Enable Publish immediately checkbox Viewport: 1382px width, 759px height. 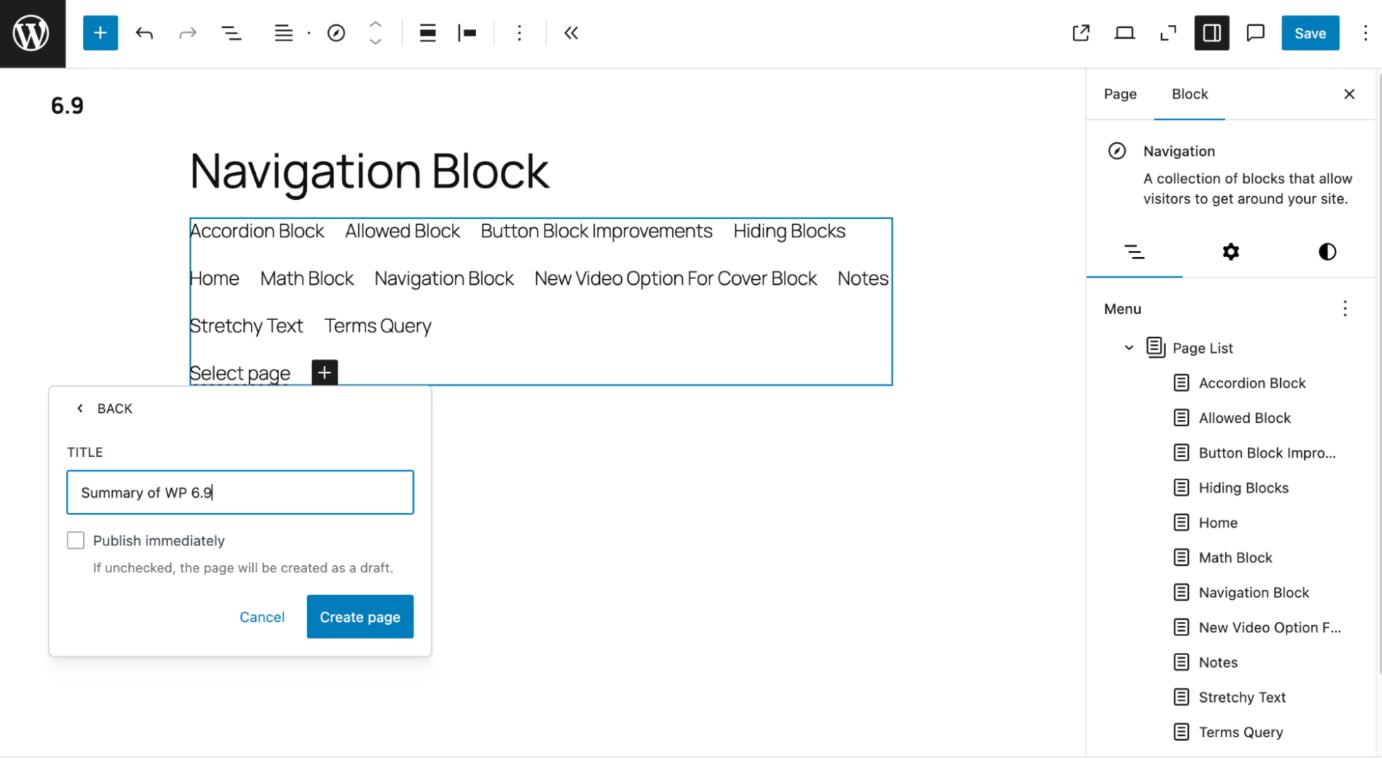(x=76, y=541)
